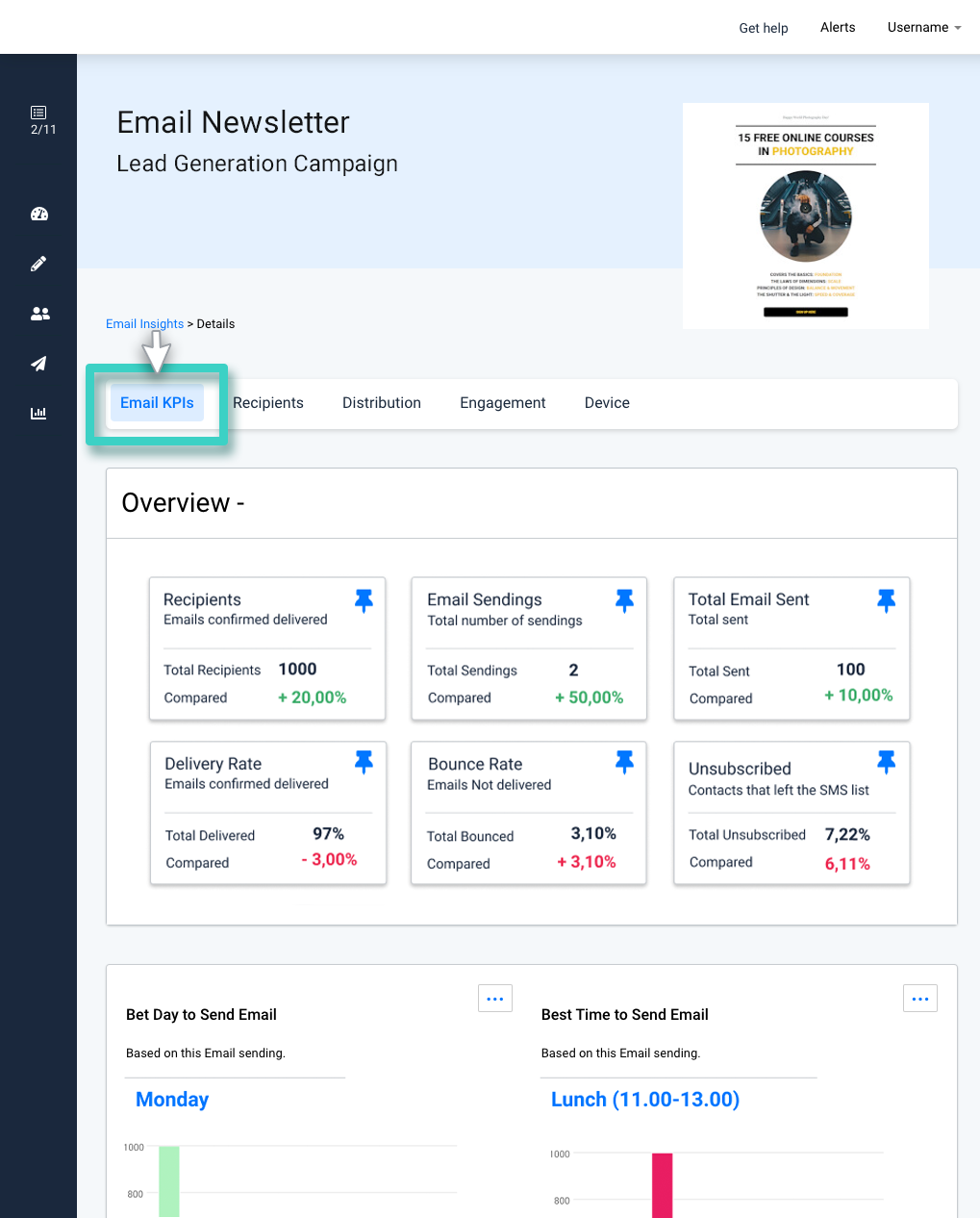Image resolution: width=980 pixels, height=1218 pixels.
Task: Click the + 10,00% compared value
Action: pos(859,695)
